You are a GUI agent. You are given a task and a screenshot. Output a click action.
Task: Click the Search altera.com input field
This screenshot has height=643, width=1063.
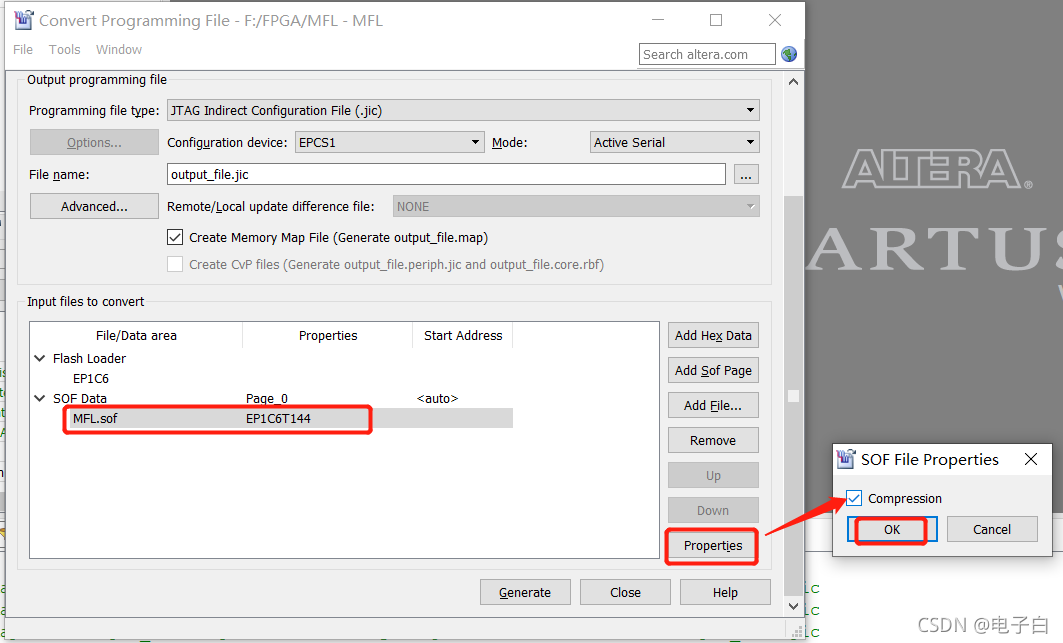tap(706, 54)
